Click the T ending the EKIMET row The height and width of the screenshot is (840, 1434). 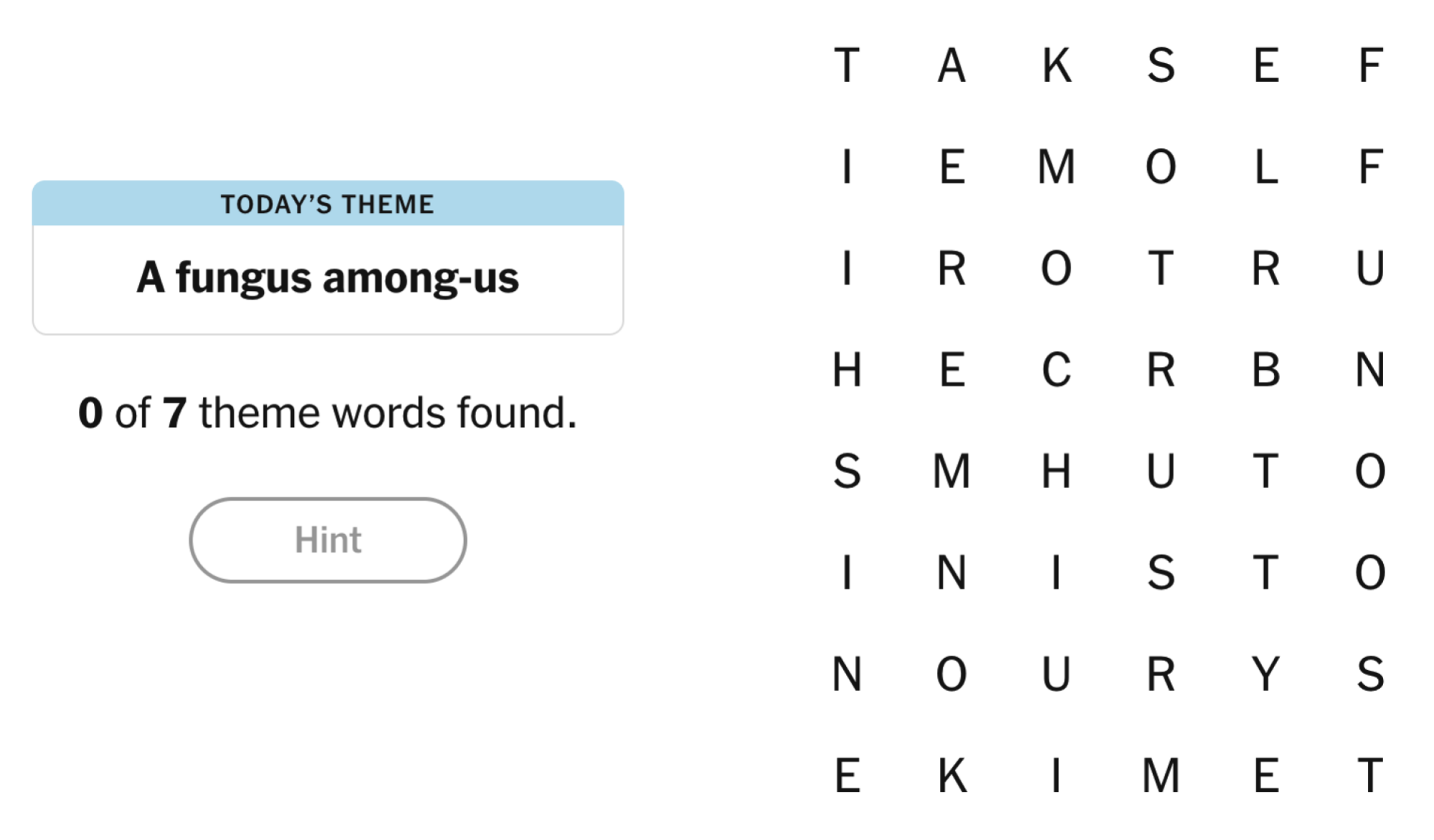pyautogui.click(x=1370, y=775)
